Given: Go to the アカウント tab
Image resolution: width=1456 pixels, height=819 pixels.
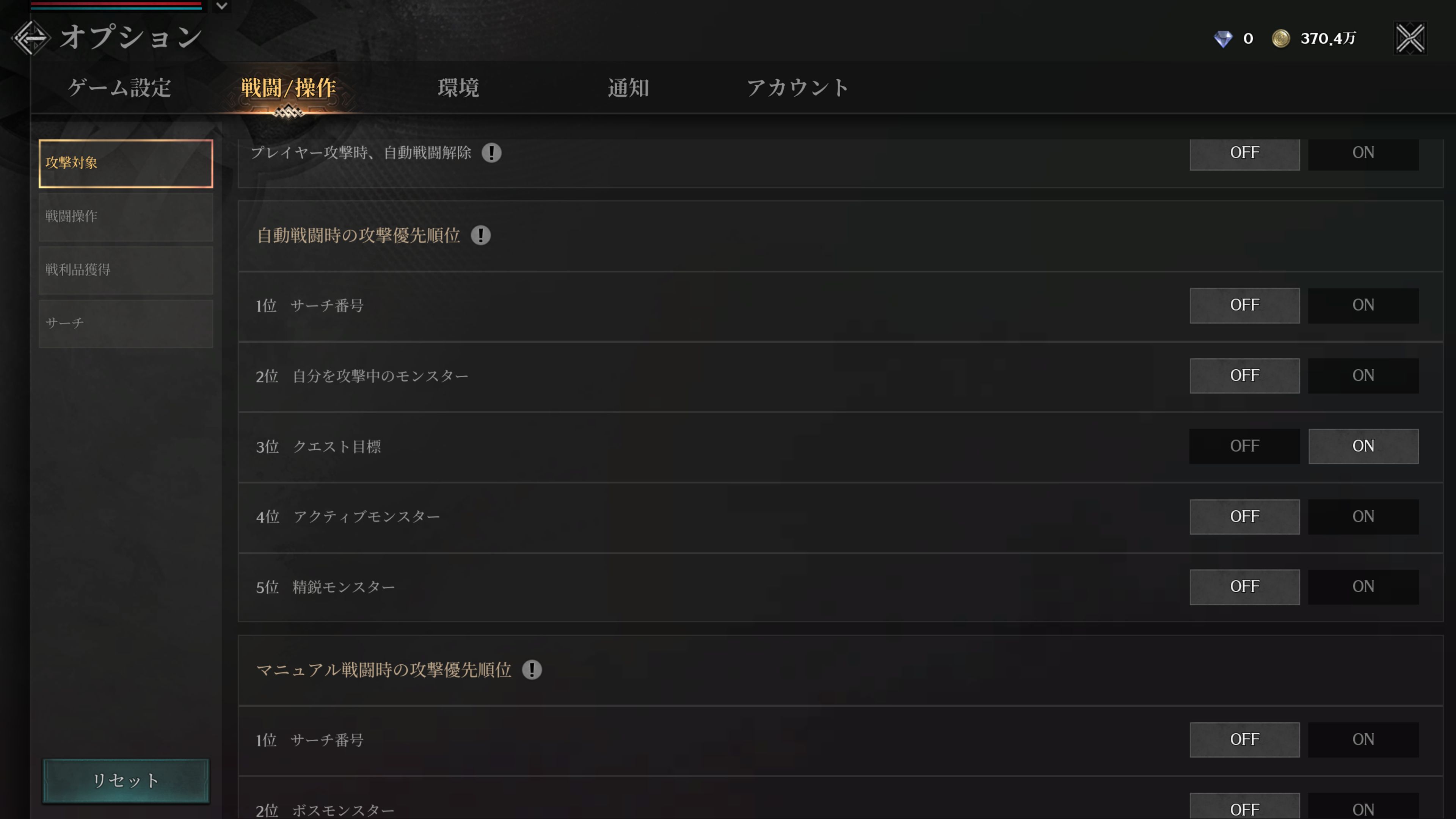Looking at the screenshot, I should 797,88.
